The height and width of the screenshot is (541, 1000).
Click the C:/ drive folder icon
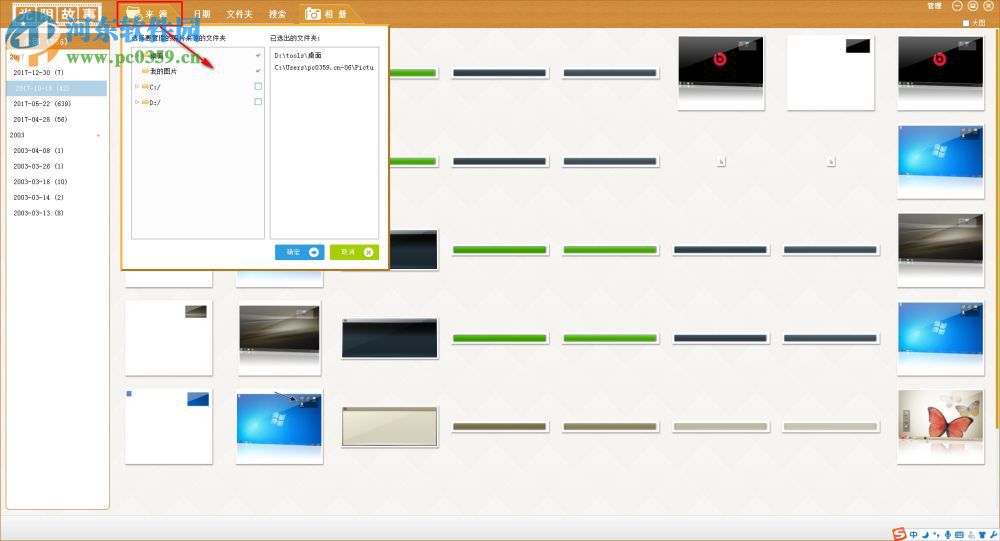(x=145, y=86)
